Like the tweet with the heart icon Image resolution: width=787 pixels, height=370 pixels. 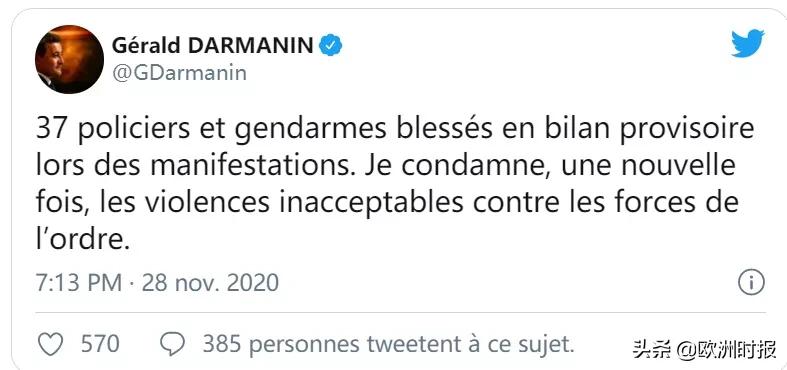[51, 344]
